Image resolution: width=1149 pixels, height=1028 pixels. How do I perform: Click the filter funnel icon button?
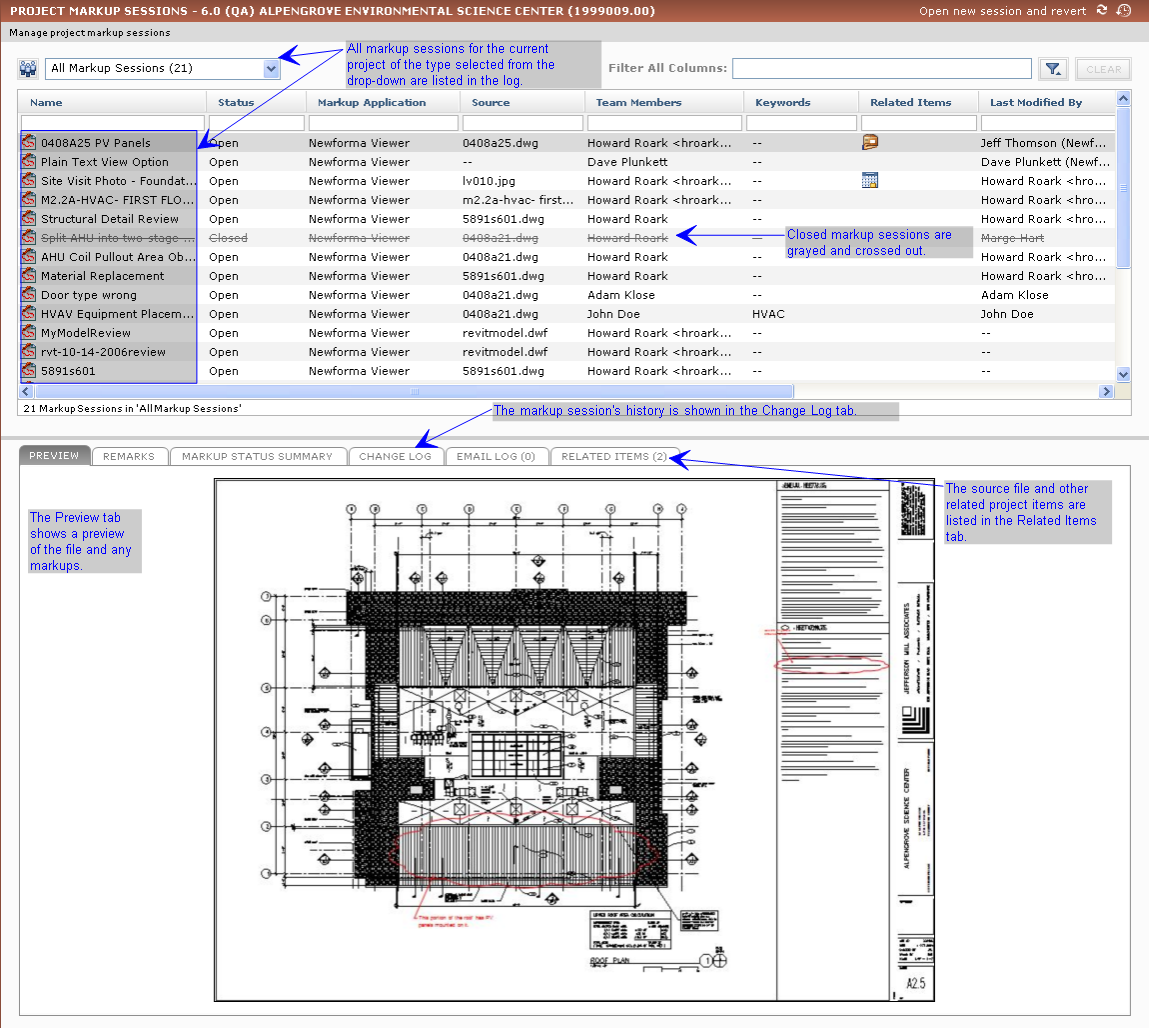[x=1053, y=69]
